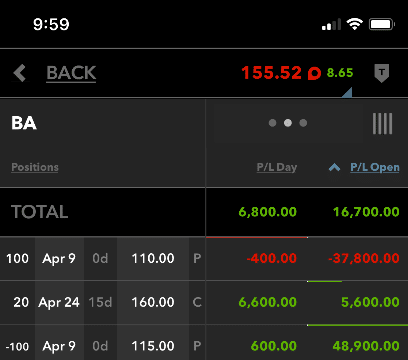Tap the 155.52 last price

click(271, 73)
